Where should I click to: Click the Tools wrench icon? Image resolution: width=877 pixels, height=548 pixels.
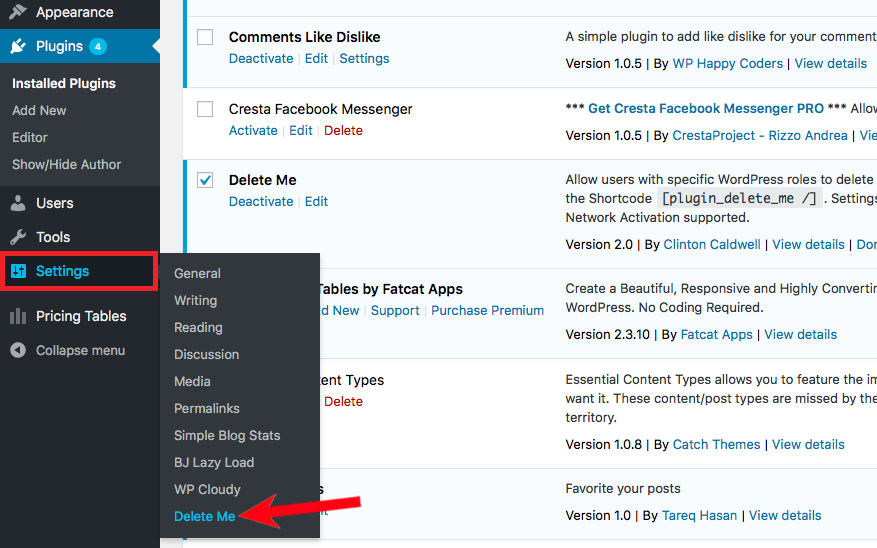point(18,237)
